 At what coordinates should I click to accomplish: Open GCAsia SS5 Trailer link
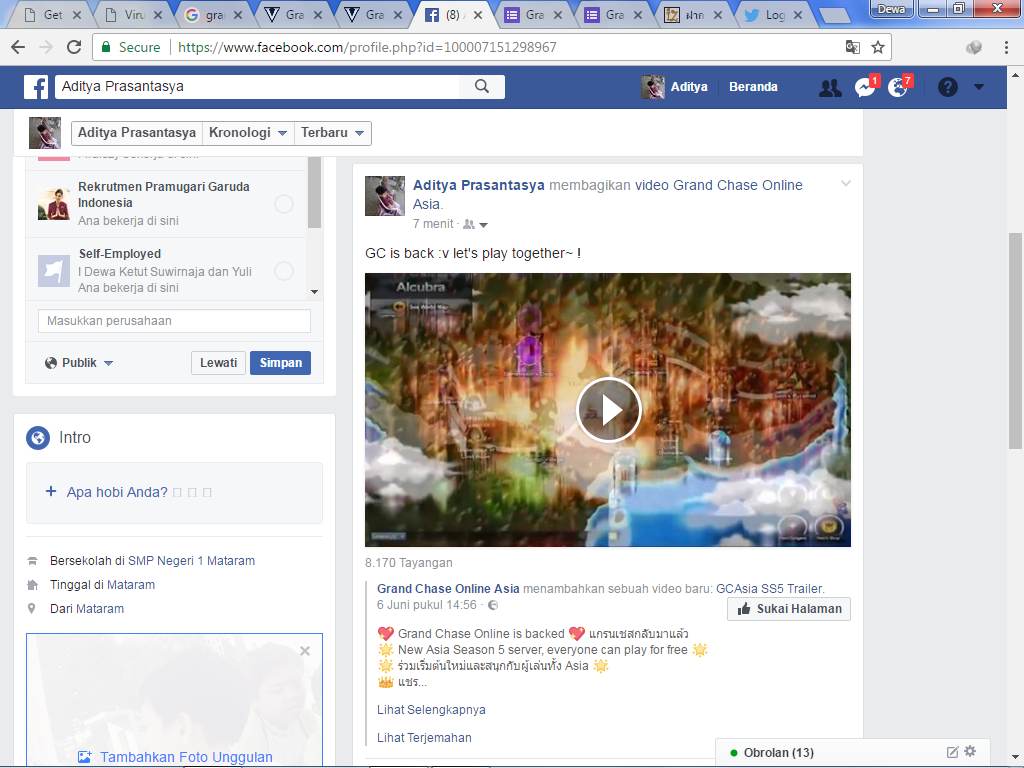point(769,588)
